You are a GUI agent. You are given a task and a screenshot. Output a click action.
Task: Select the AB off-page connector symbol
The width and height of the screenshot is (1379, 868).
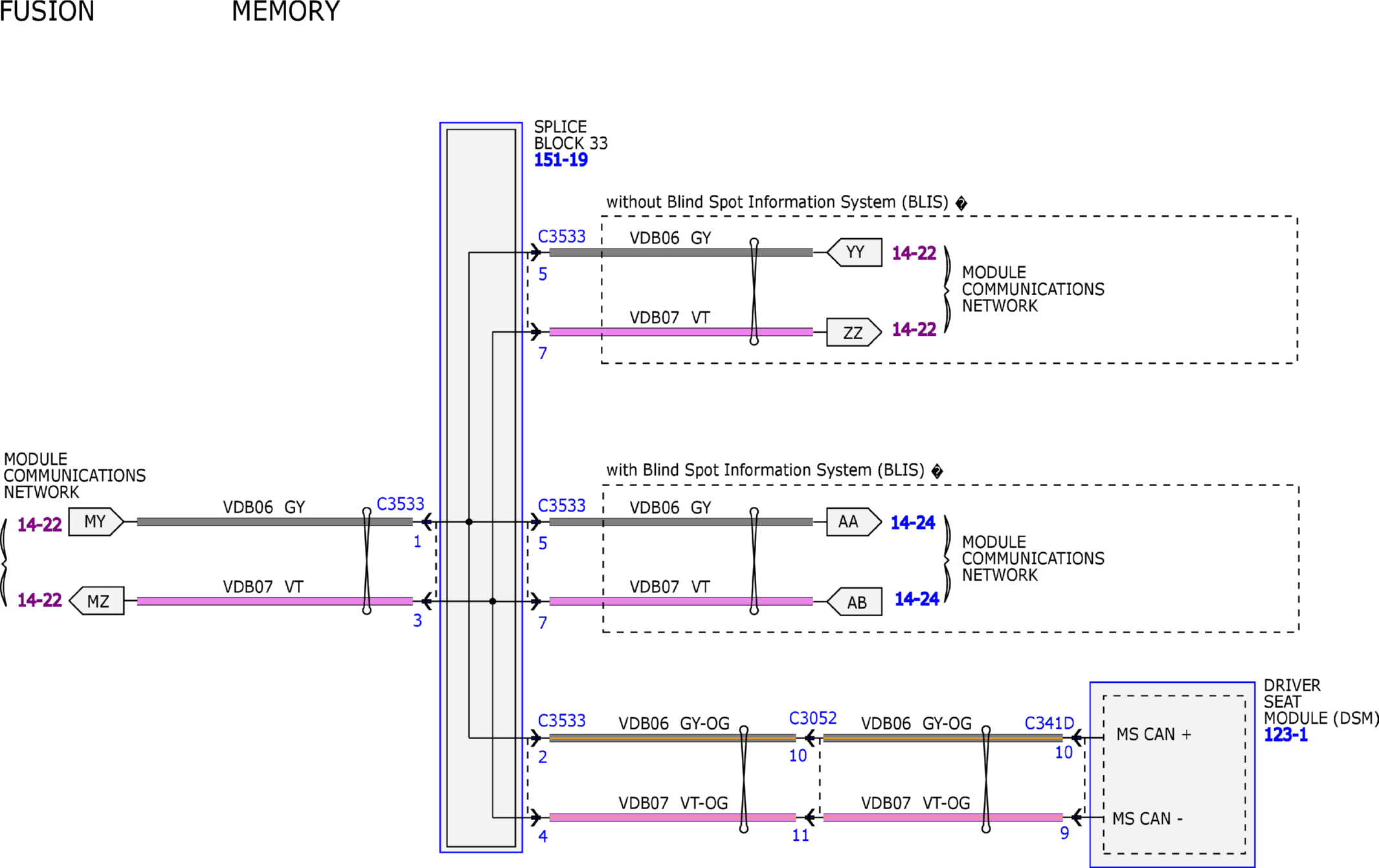(x=855, y=602)
